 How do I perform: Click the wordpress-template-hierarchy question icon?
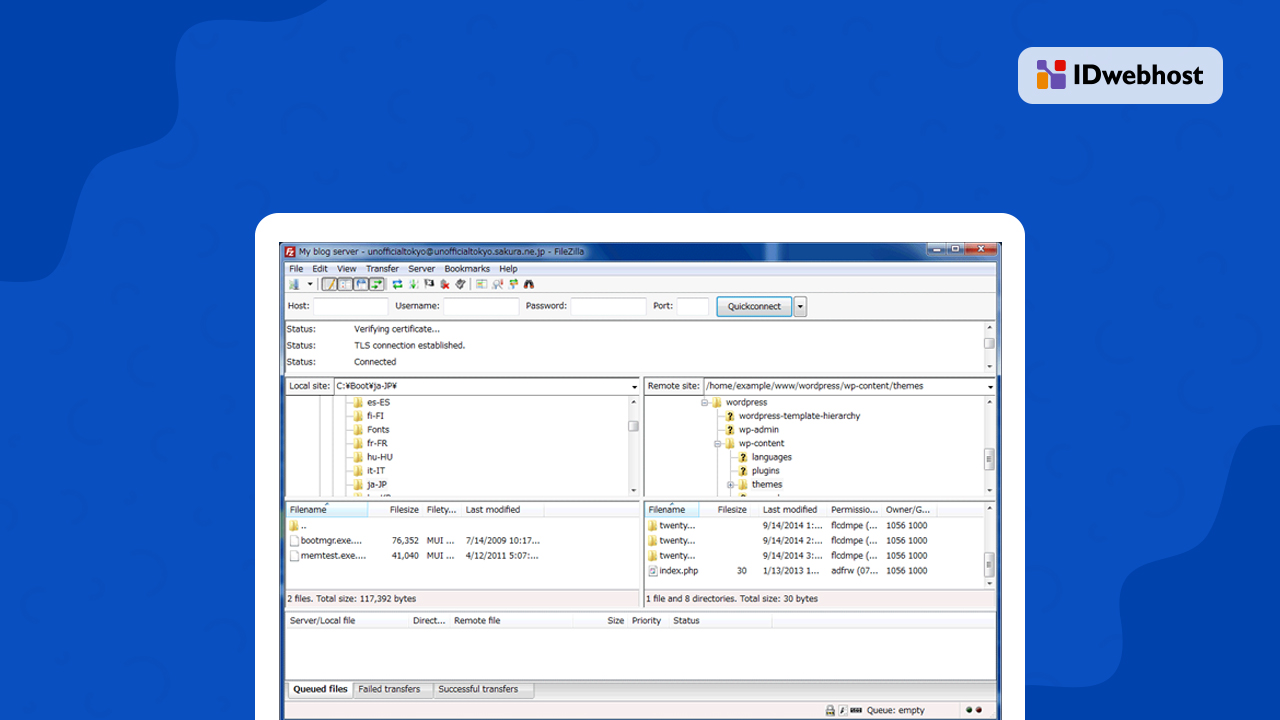point(730,416)
